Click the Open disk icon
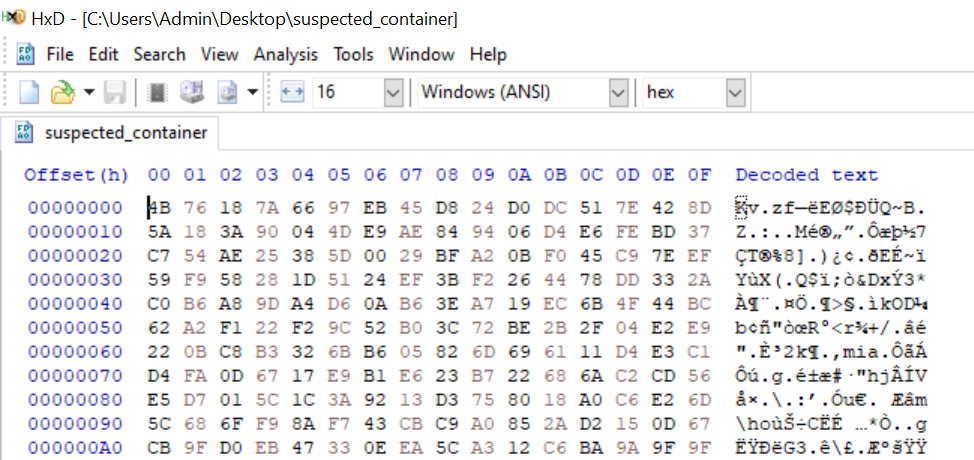This screenshot has height=460, width=974. pos(190,93)
